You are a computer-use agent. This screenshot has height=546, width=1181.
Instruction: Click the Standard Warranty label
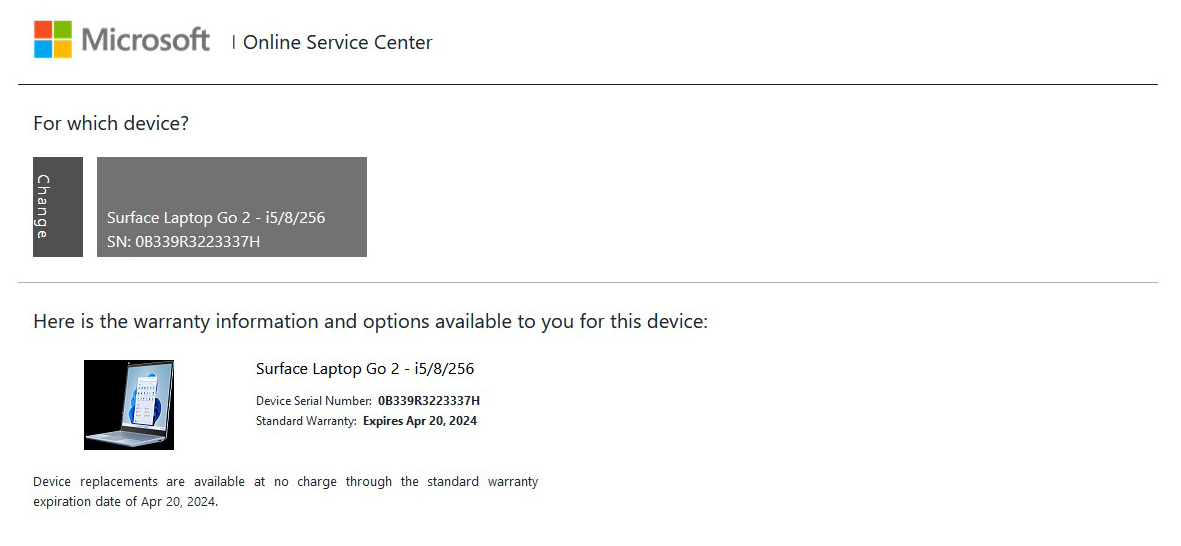(307, 421)
